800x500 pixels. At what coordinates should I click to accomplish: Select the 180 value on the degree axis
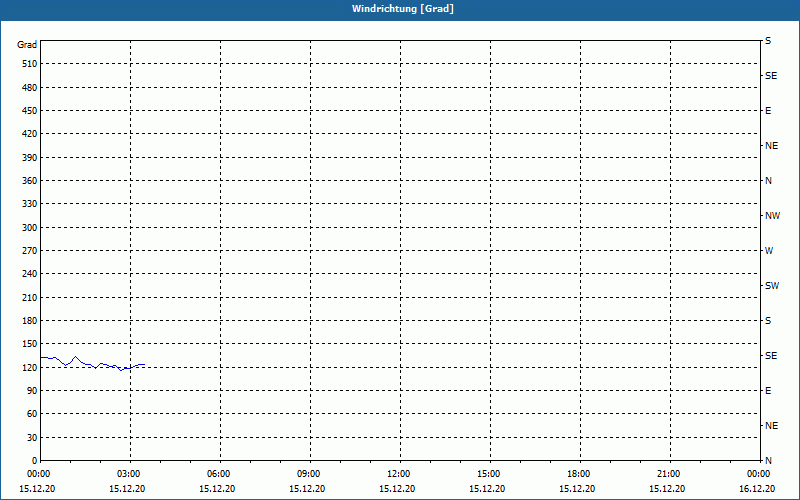click(30, 321)
